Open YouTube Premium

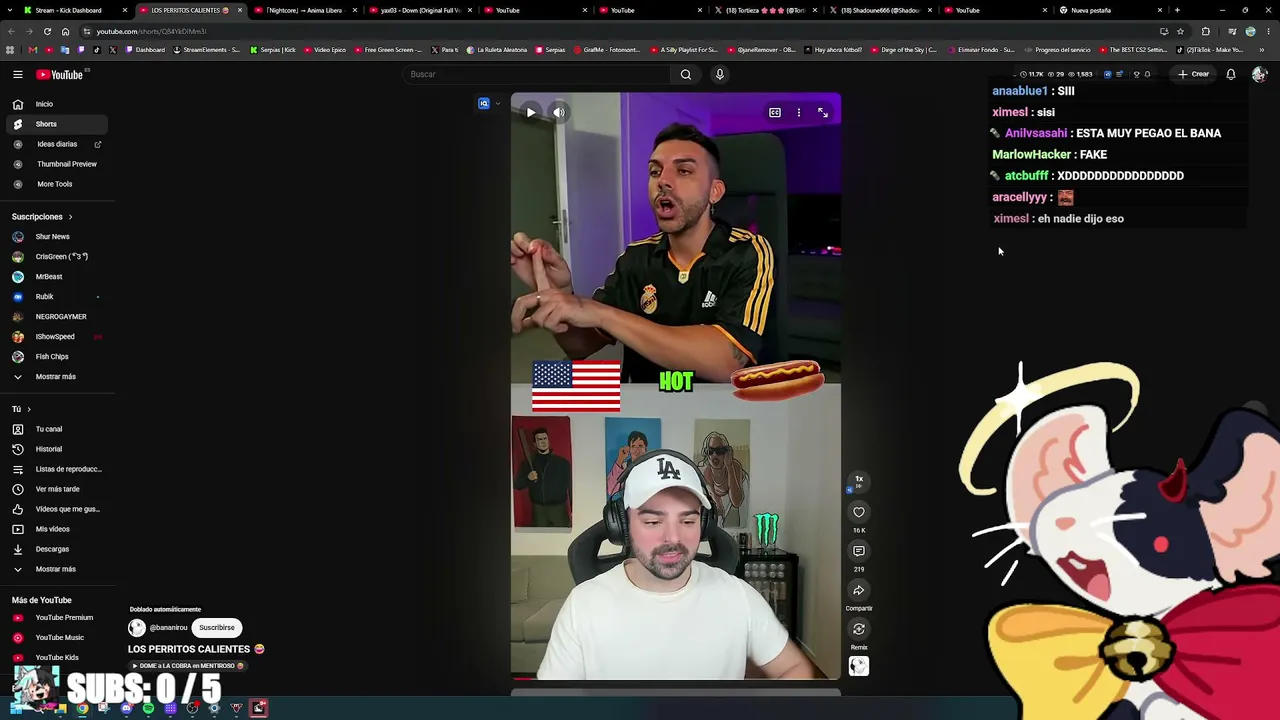[x=57, y=618]
